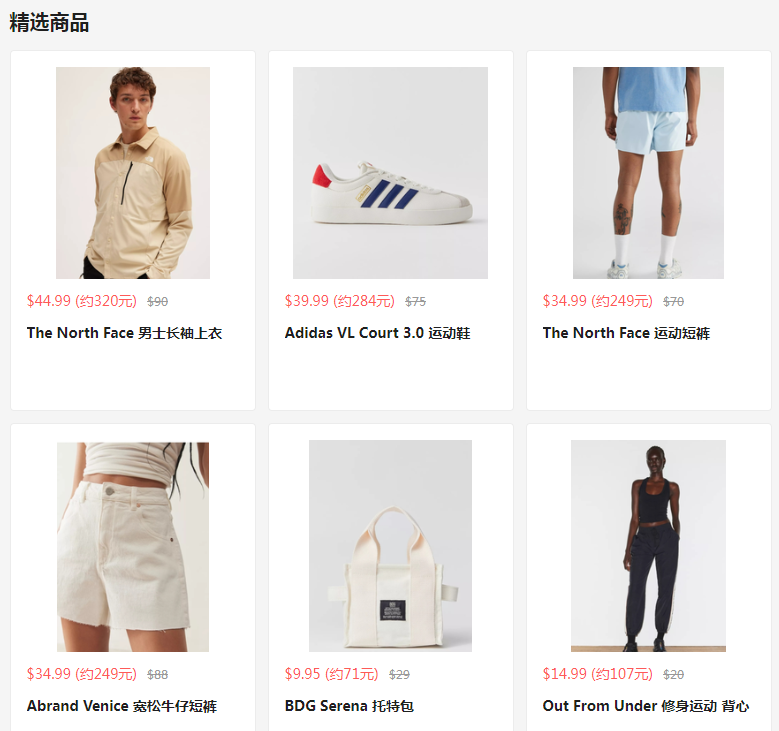Open the Abrand Venice denim shorts photo
Screen dimensions: 779x731
pos(133,547)
